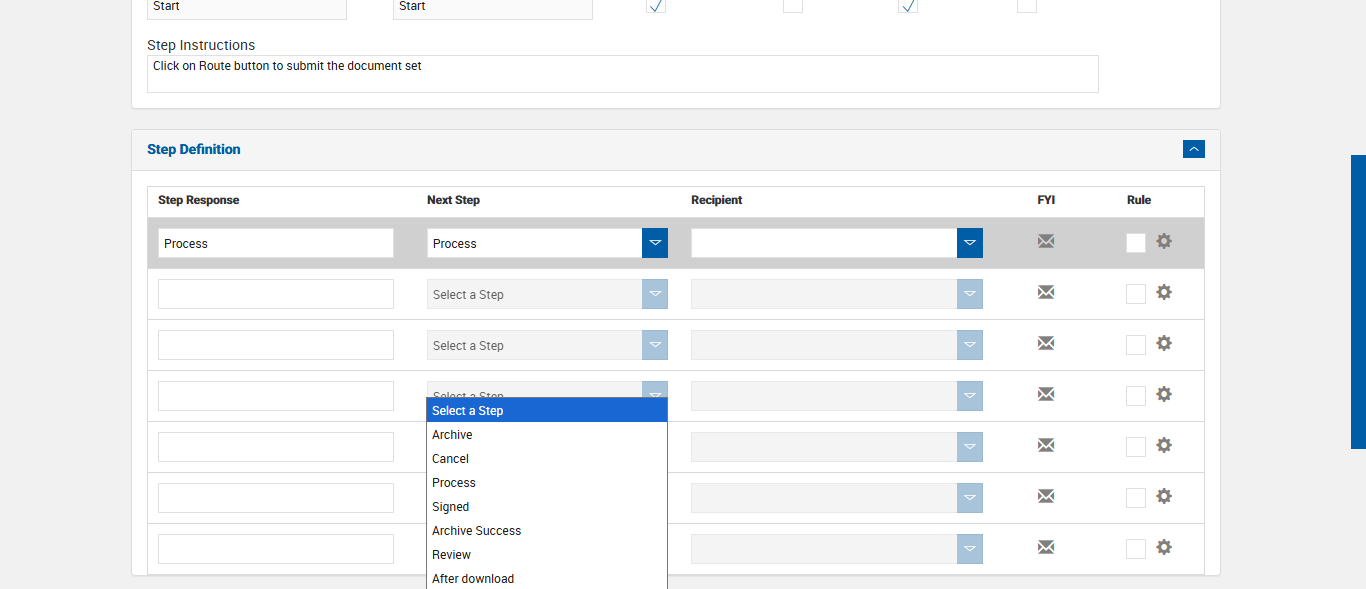Screen dimensions: 1366x589
Task: Enable the Rule checkbox in the Process row
Action: [x=1136, y=243]
